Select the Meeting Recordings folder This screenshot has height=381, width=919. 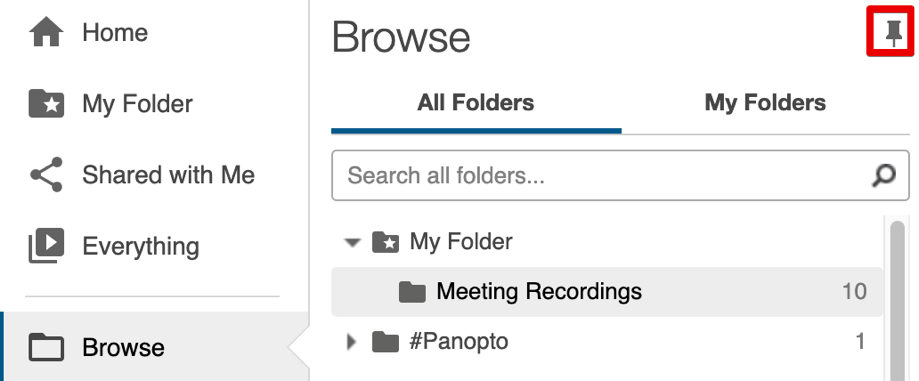[607, 291]
